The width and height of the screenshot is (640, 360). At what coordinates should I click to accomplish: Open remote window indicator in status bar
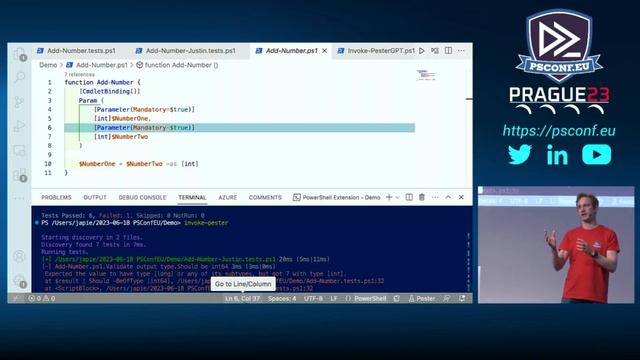pos(16,298)
